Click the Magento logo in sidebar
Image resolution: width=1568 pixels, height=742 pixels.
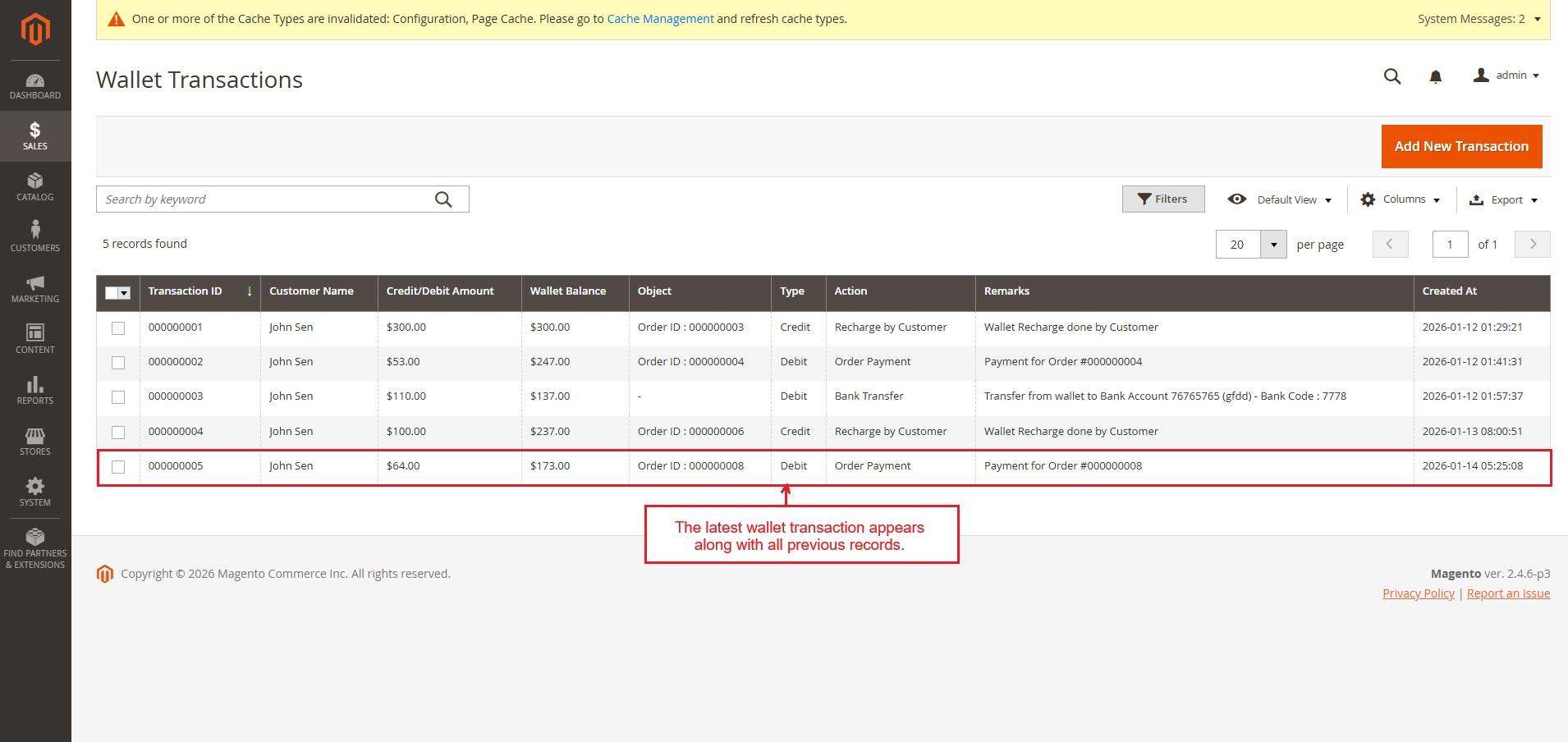point(35,30)
